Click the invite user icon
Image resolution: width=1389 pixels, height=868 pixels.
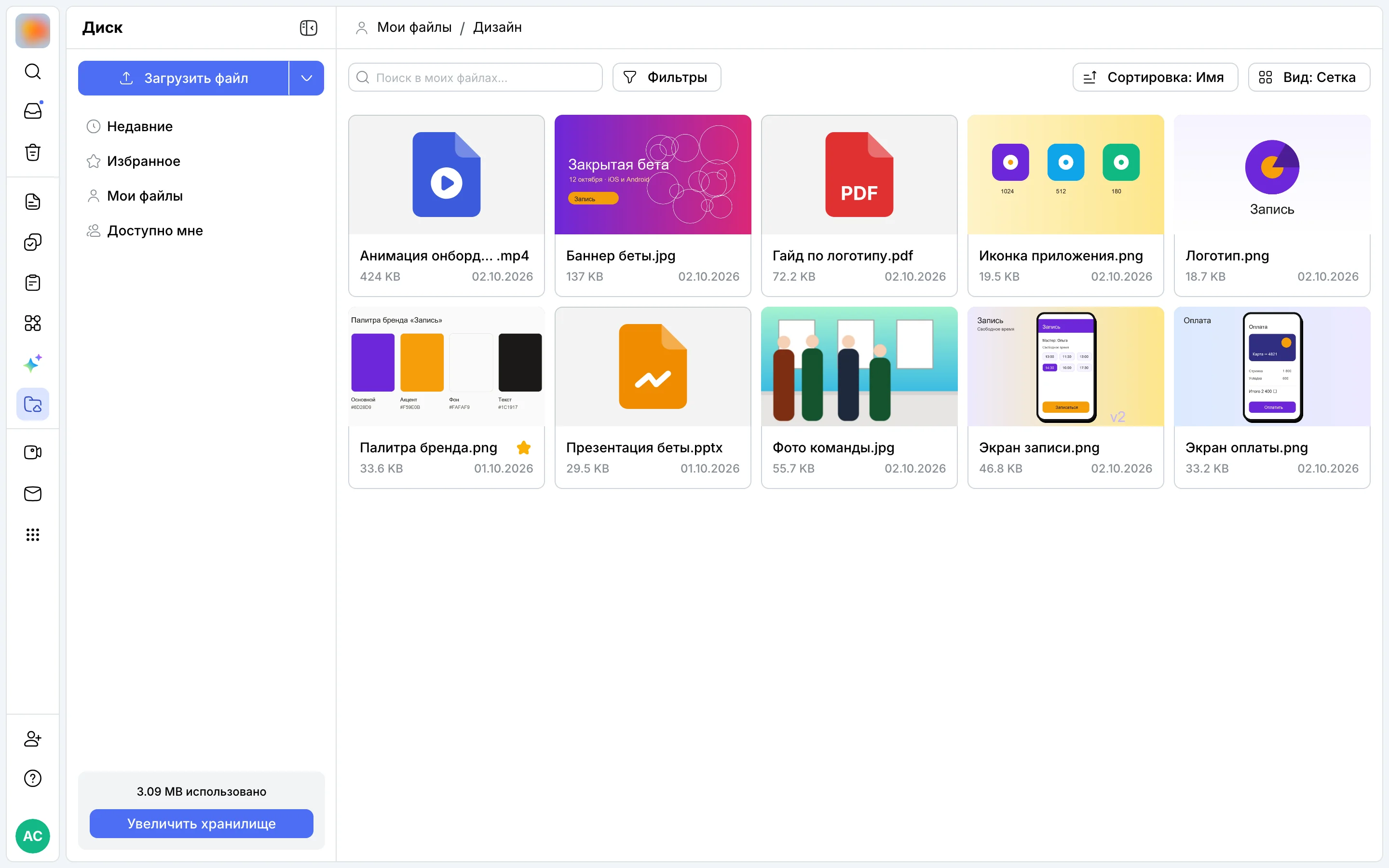point(33,738)
